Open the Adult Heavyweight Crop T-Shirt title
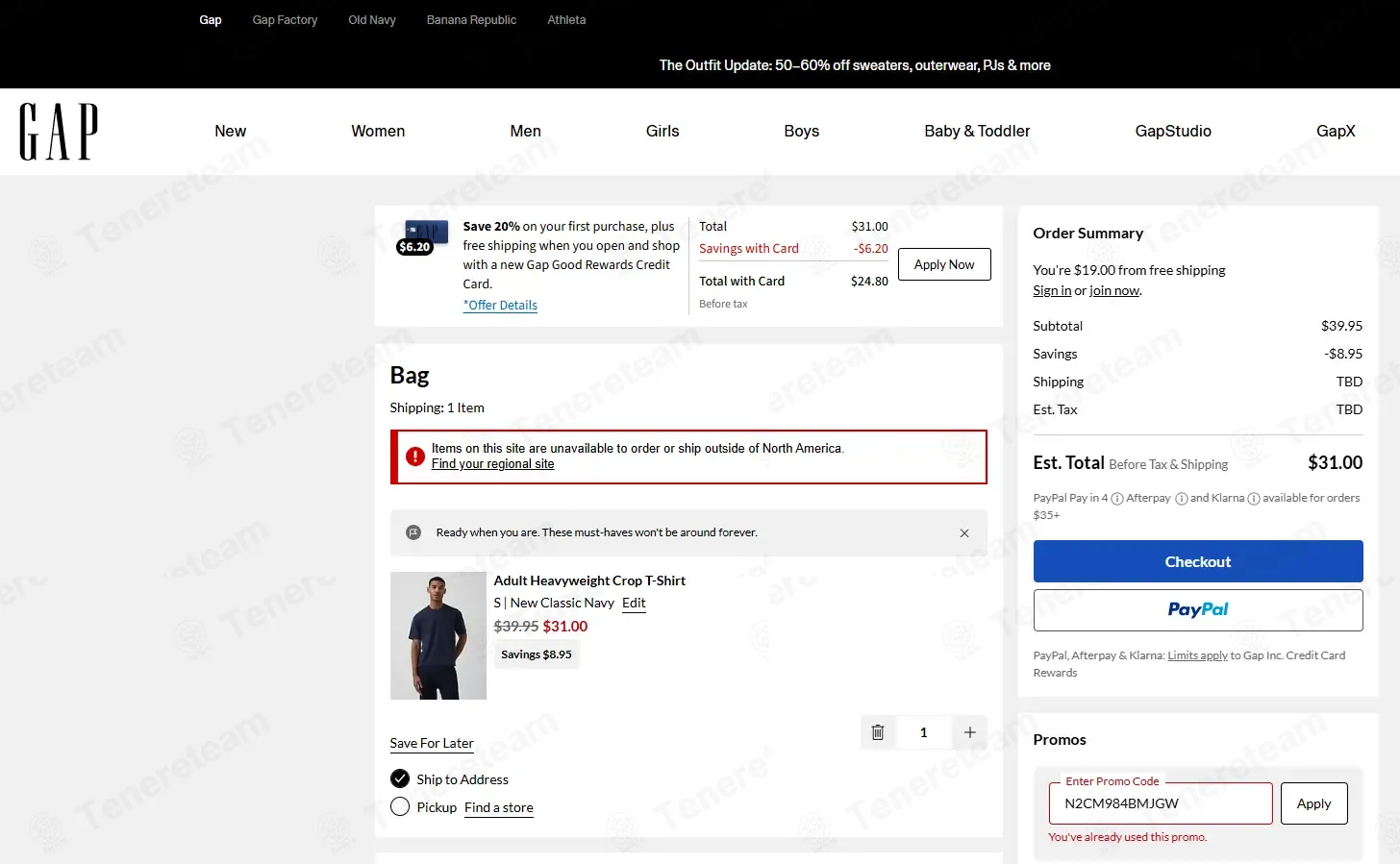This screenshot has height=864, width=1400. (x=589, y=580)
